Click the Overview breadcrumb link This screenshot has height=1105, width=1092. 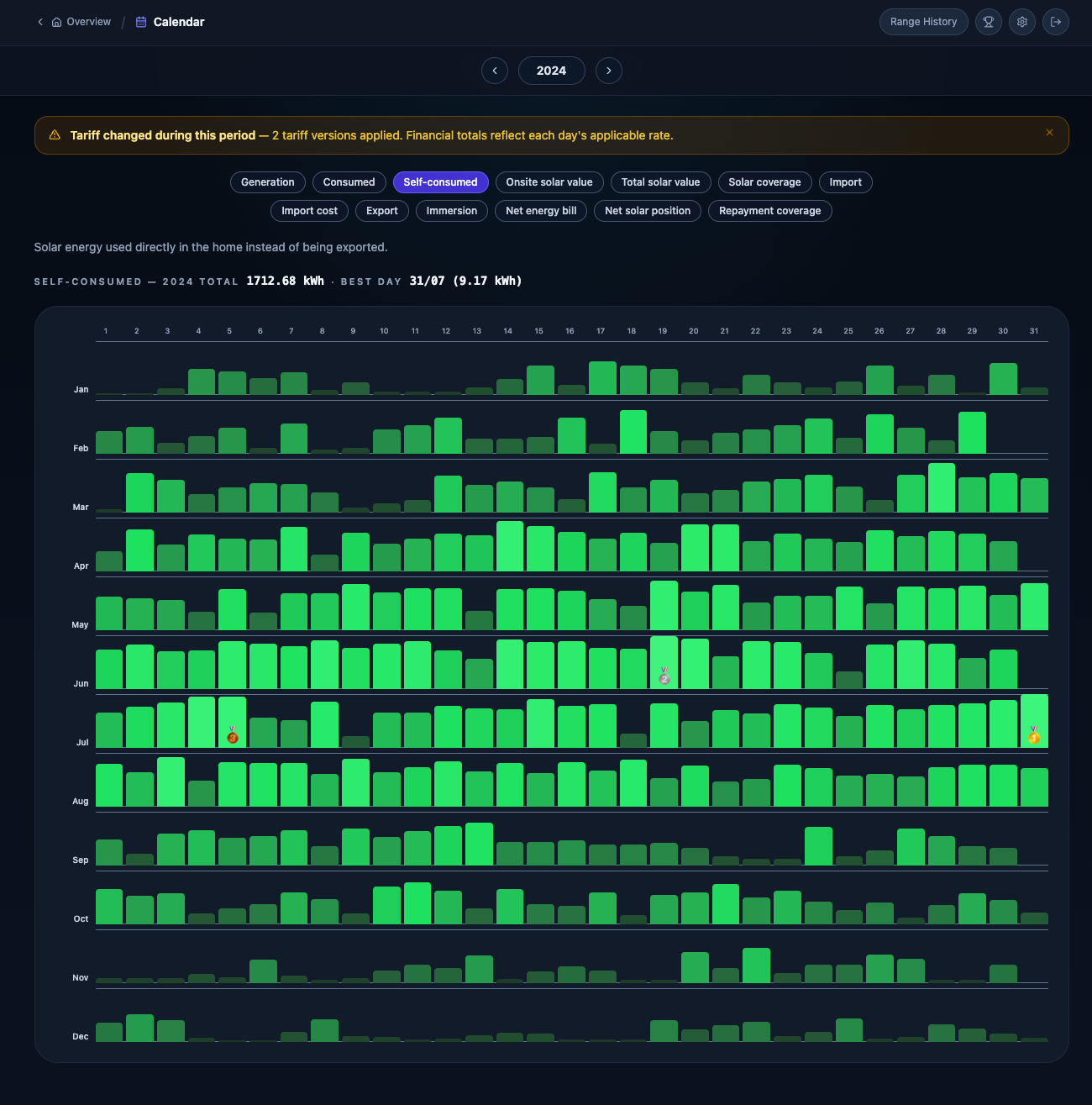coord(88,22)
